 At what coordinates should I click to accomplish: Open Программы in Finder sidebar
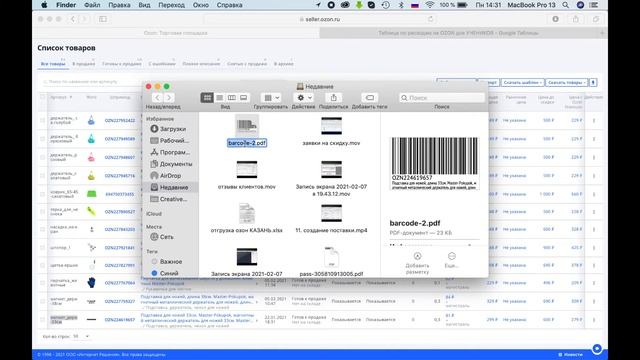pos(170,152)
